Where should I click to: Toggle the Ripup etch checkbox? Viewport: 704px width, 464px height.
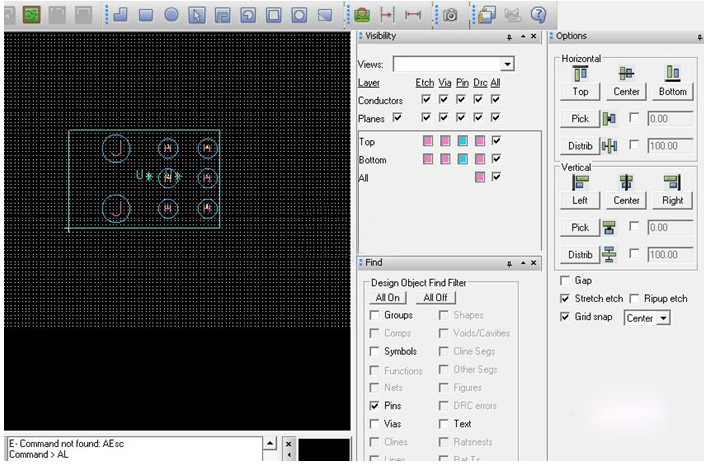635,299
